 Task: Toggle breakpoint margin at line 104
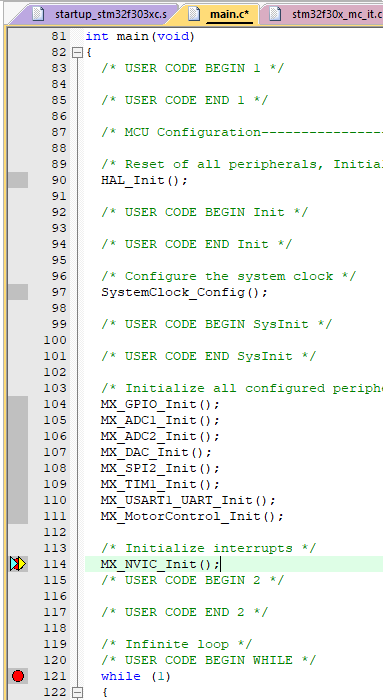tap(18, 404)
